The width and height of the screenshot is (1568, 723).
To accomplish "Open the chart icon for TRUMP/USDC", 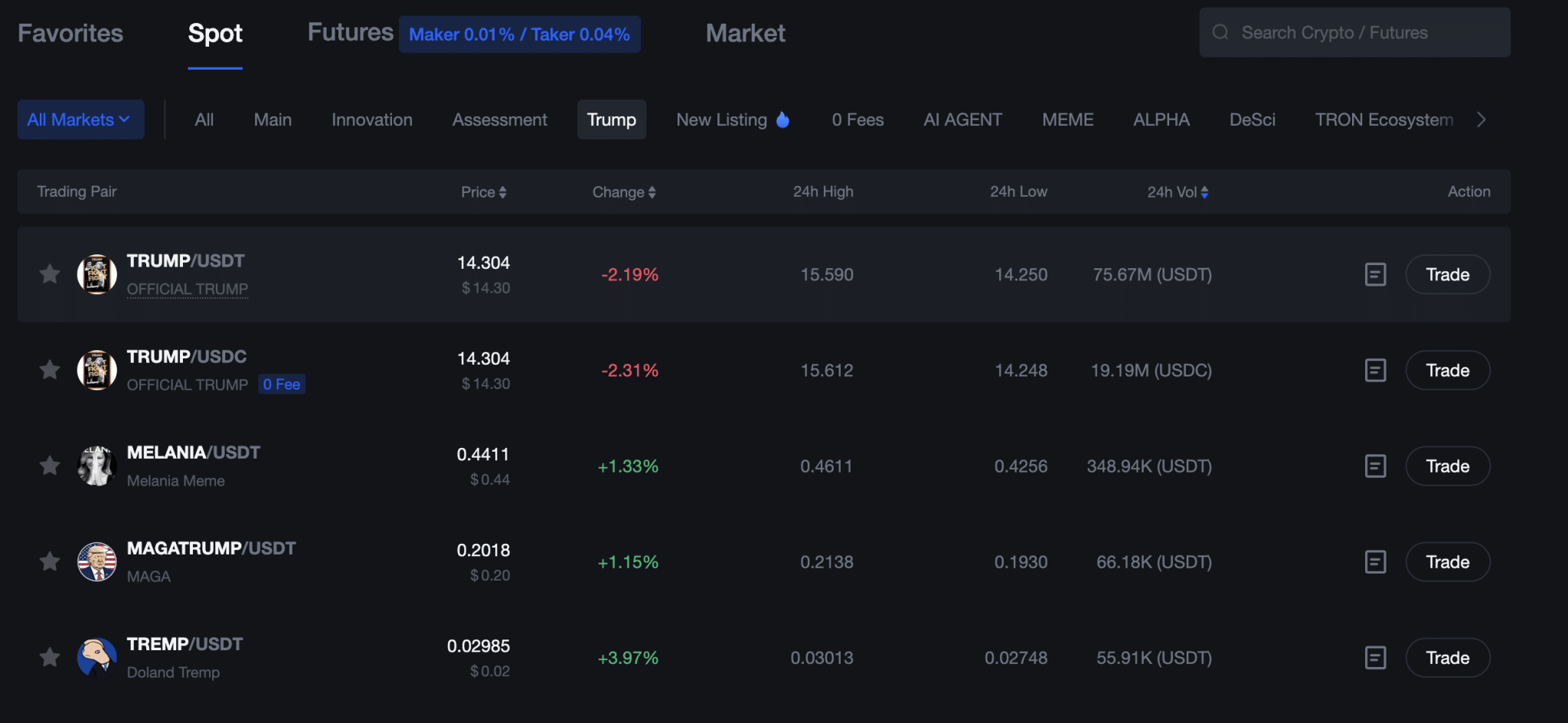I will [1375, 370].
